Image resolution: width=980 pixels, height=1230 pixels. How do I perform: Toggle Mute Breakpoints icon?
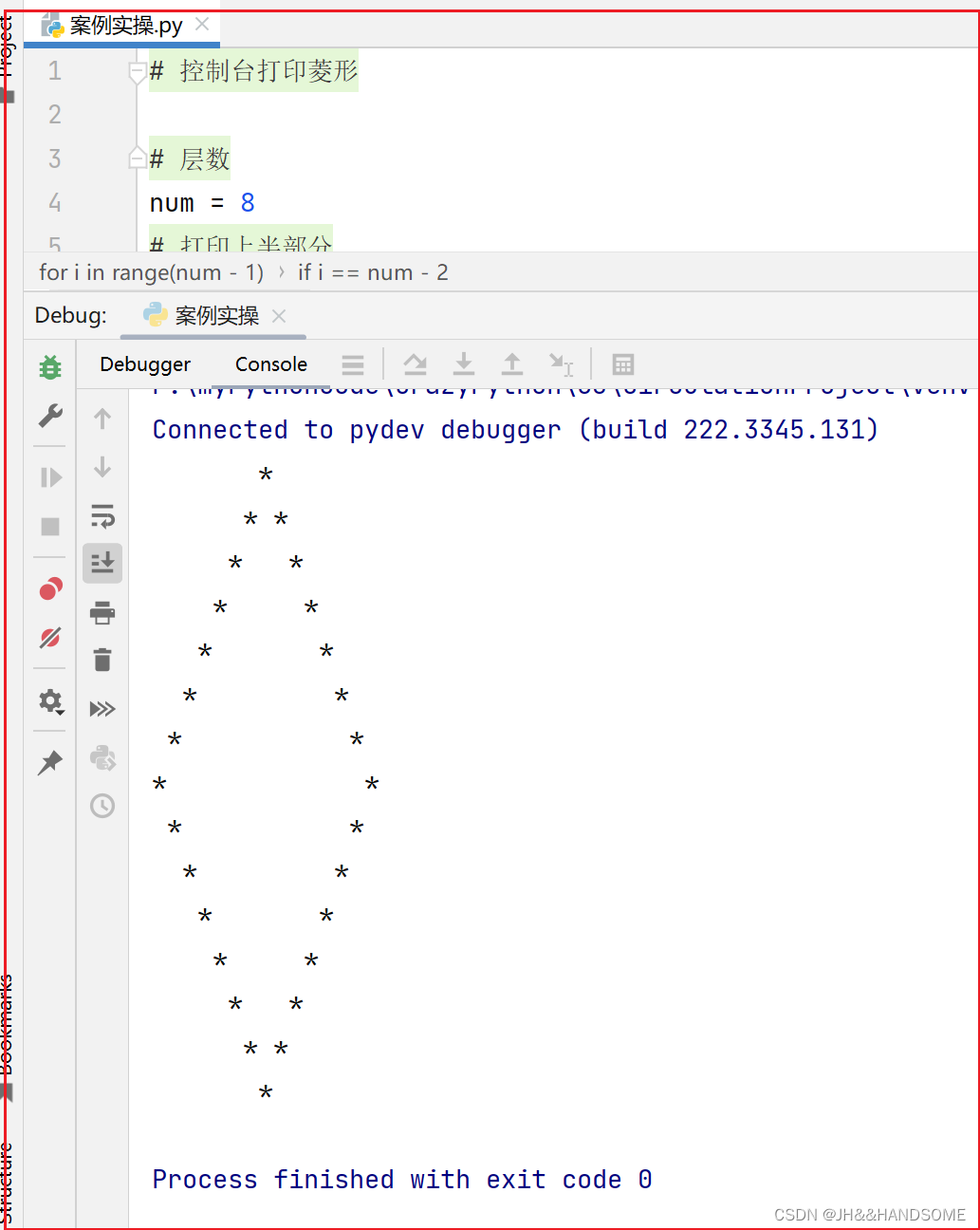pos(50,637)
